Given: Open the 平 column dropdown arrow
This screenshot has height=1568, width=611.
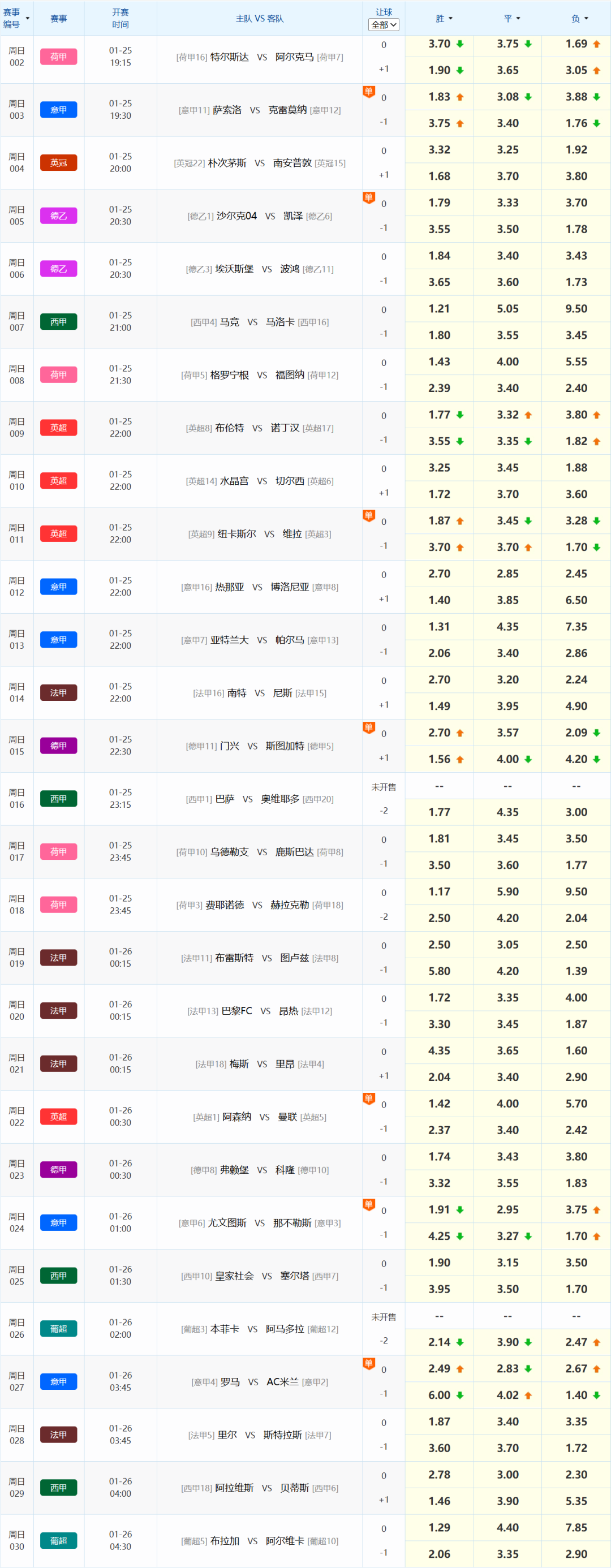Looking at the screenshot, I should click(x=518, y=18).
